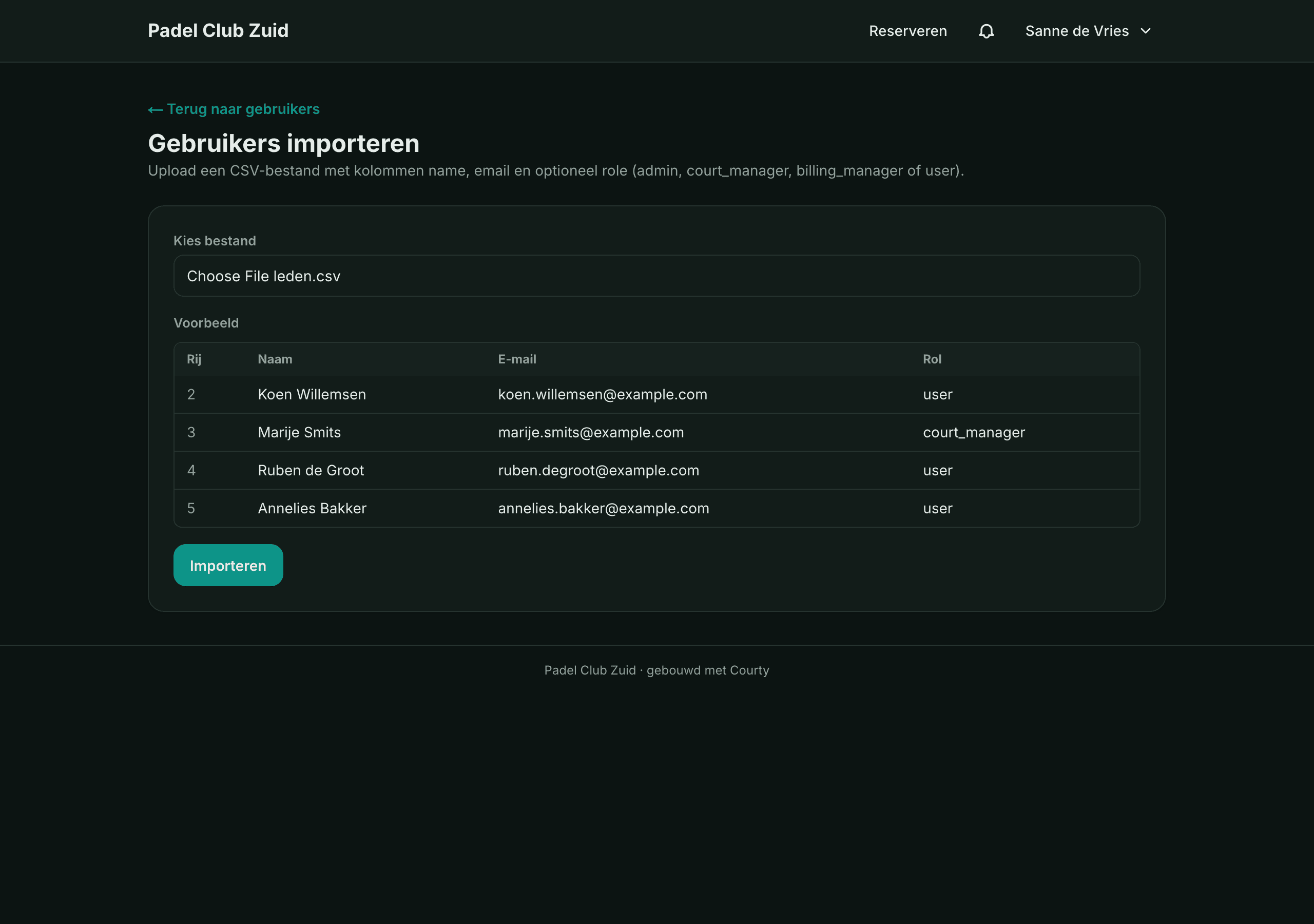Select the user role of Koen Willemsen

pyautogui.click(x=937, y=394)
